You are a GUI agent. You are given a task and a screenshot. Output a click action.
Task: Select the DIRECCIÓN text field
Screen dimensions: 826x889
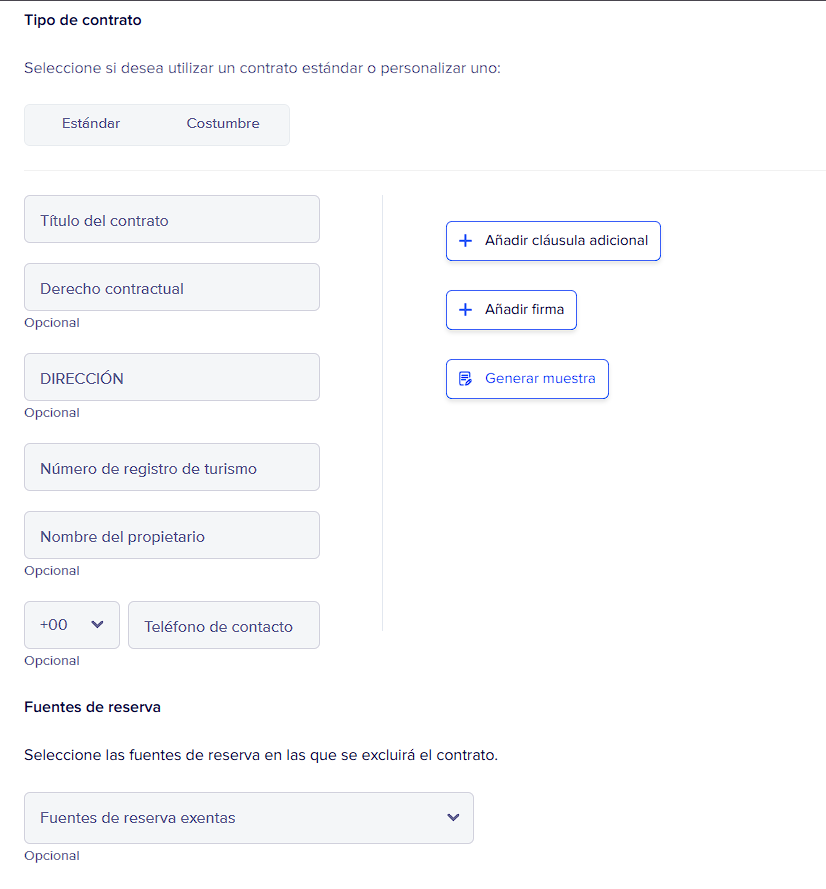[x=172, y=378]
